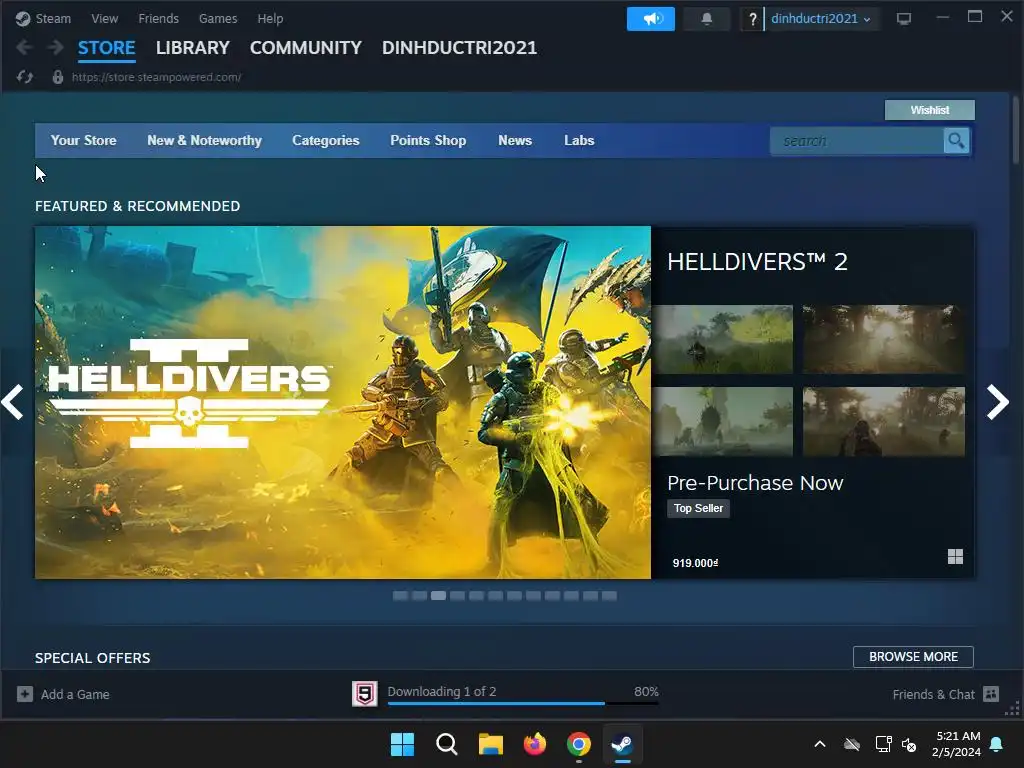
Task: Expand the Categories menu
Action: coord(326,140)
